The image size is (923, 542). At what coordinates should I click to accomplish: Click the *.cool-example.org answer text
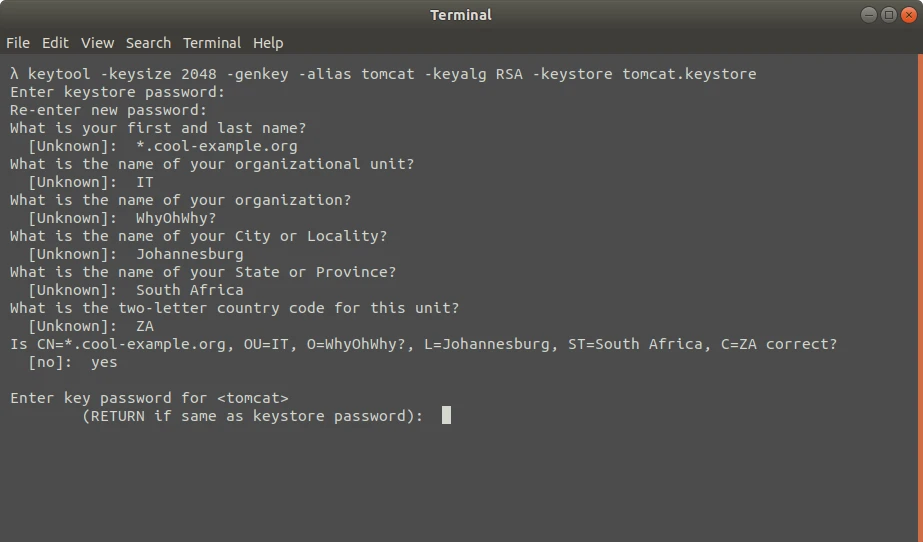point(217,146)
